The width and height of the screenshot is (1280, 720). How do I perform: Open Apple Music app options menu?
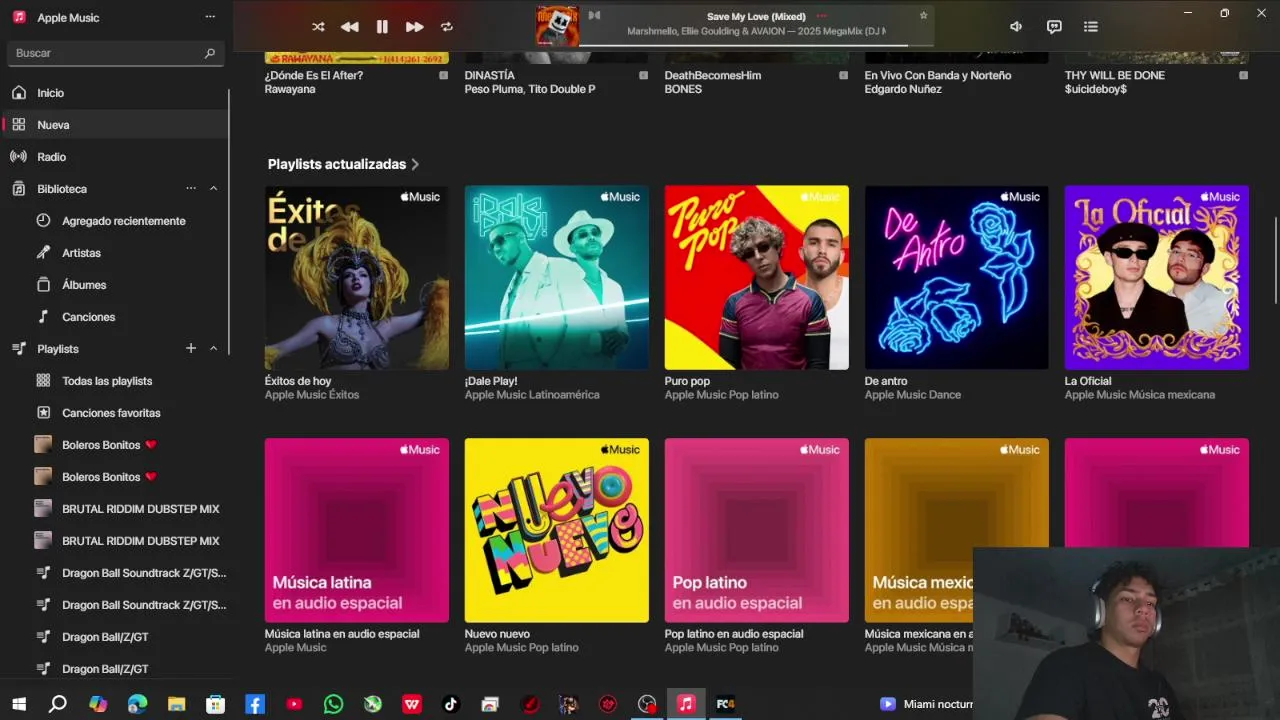tap(210, 17)
